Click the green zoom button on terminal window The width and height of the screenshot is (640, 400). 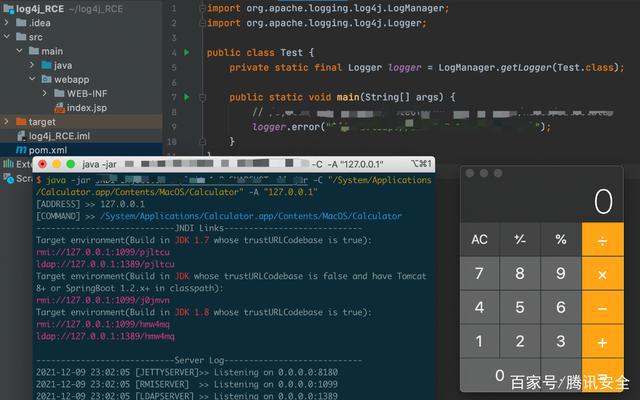click(x=71, y=164)
